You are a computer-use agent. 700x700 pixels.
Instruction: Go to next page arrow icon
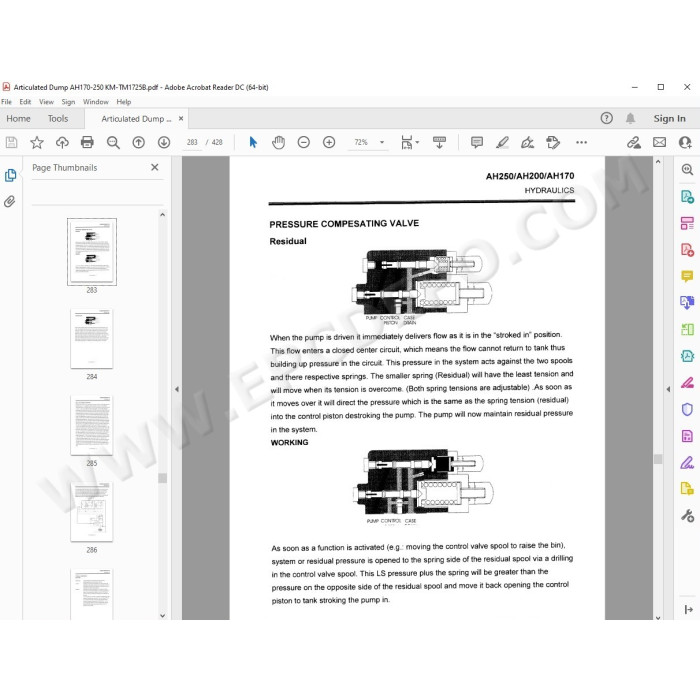coord(164,142)
